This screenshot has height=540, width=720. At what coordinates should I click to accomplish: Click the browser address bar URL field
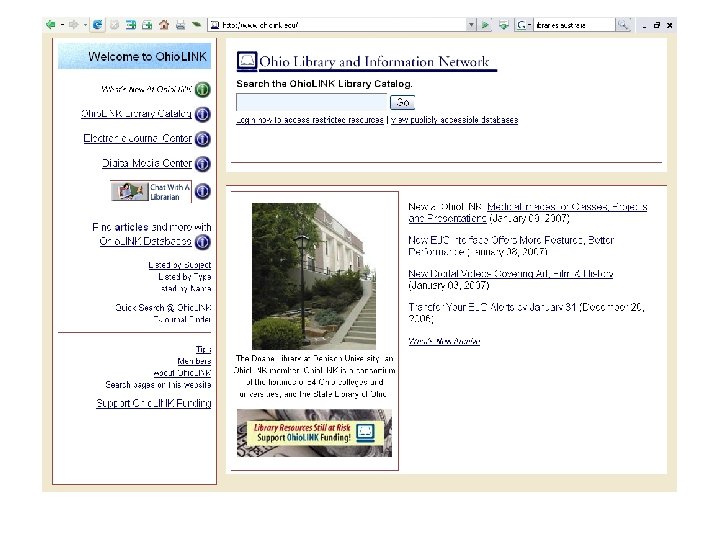(342, 25)
